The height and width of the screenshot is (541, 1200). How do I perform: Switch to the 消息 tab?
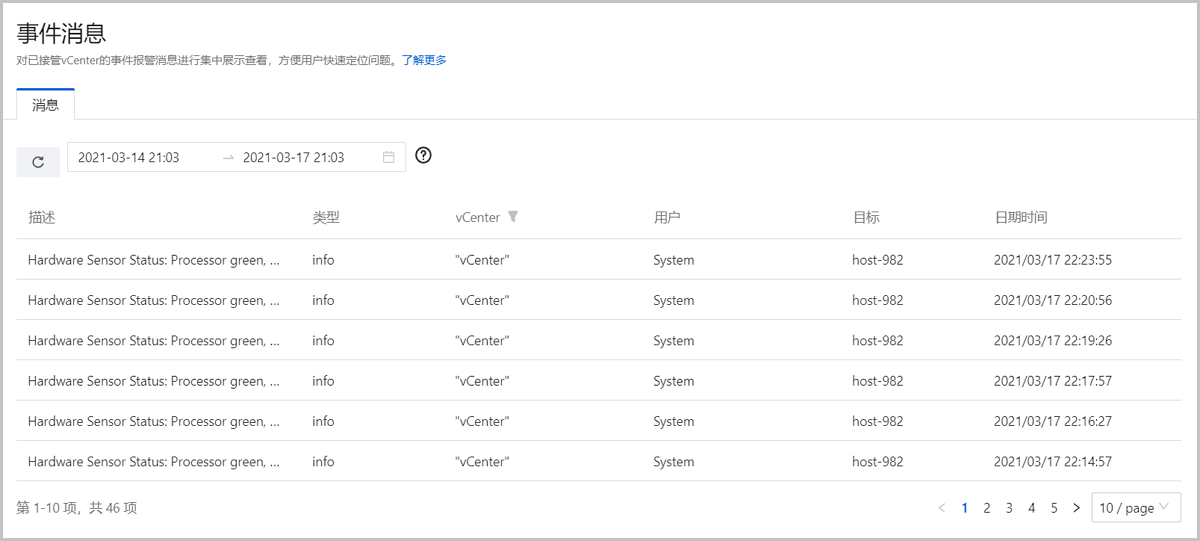46,105
